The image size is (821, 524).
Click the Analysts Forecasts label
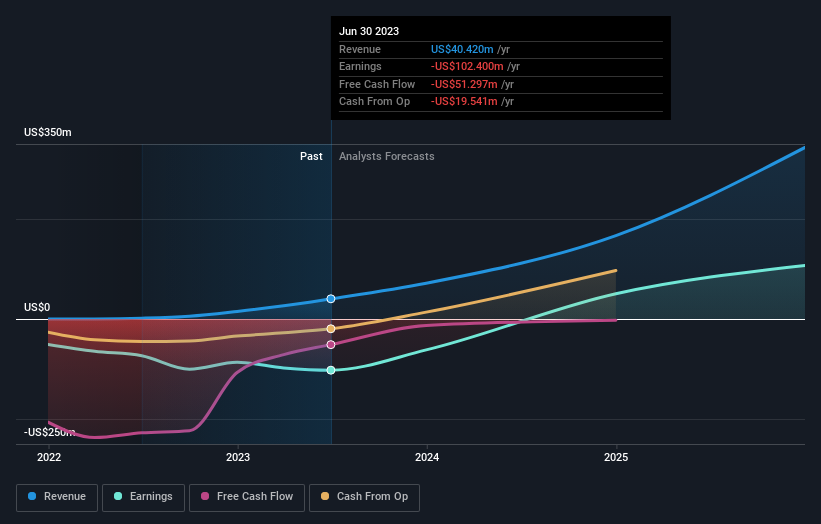(386, 156)
